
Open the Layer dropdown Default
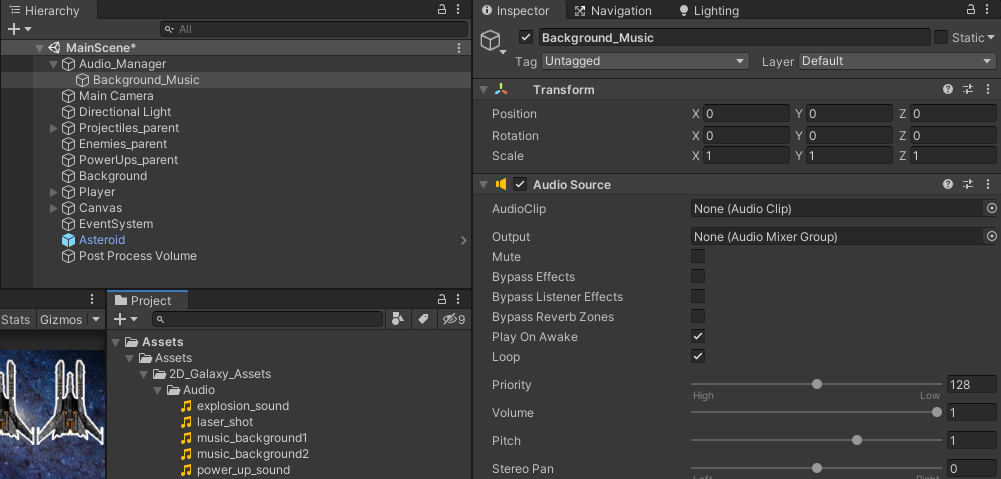tap(896, 61)
